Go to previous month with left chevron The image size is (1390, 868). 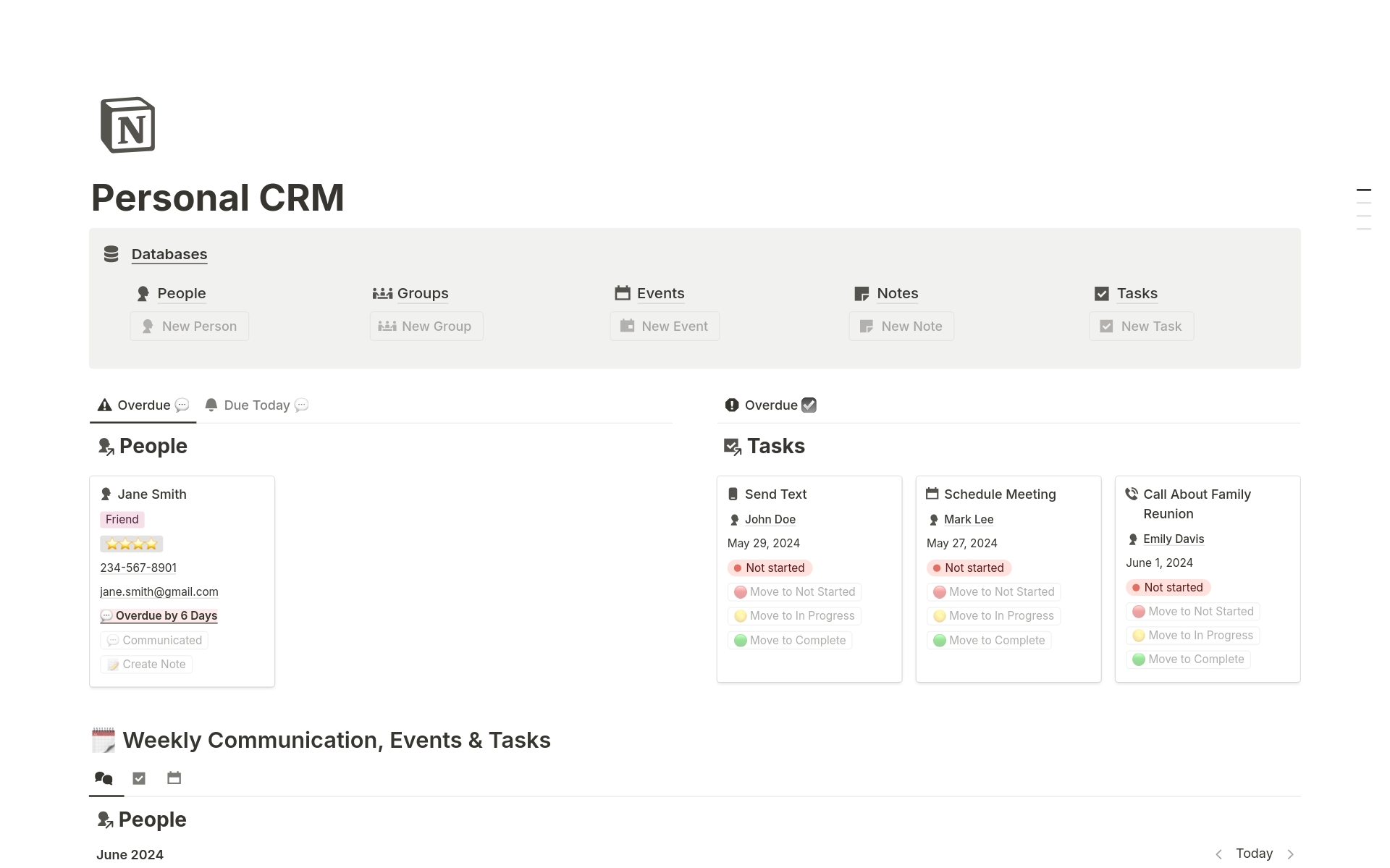tap(1218, 854)
